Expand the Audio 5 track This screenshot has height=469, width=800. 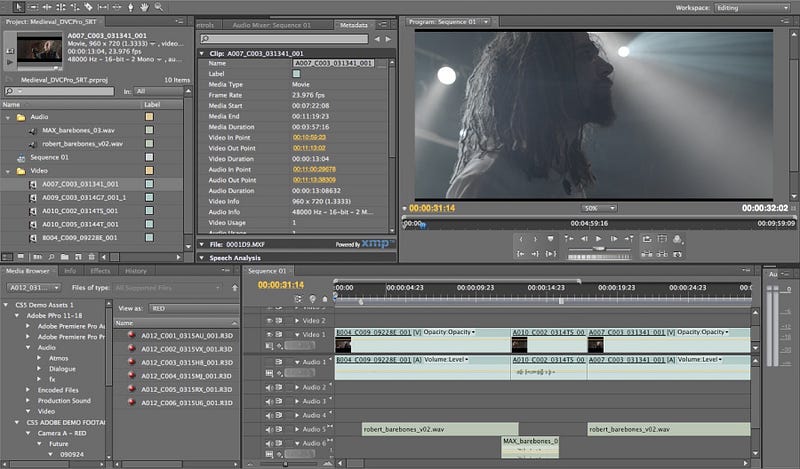297,430
